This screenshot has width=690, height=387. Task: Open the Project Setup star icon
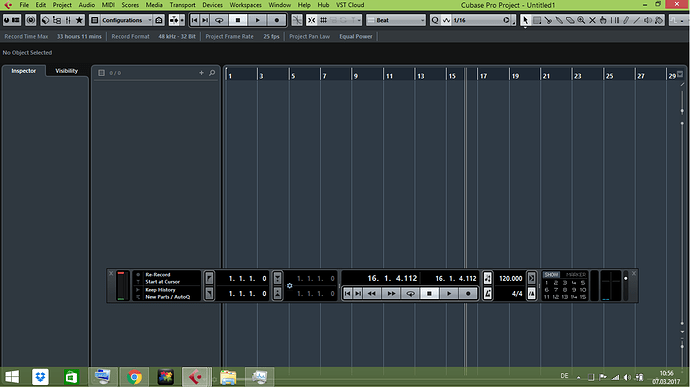[x=79, y=20]
